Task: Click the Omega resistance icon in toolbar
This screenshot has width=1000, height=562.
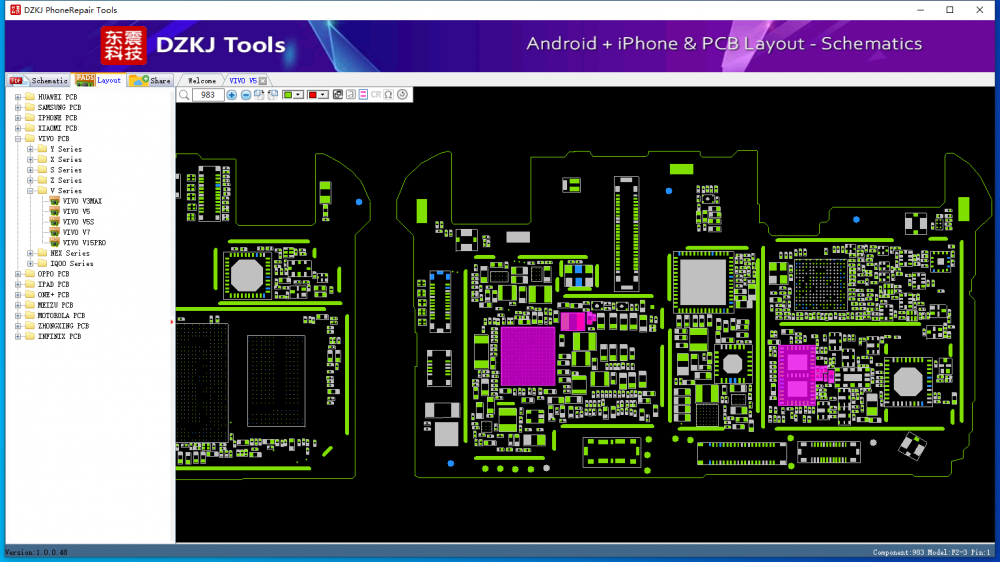Action: pyautogui.click(x=389, y=95)
